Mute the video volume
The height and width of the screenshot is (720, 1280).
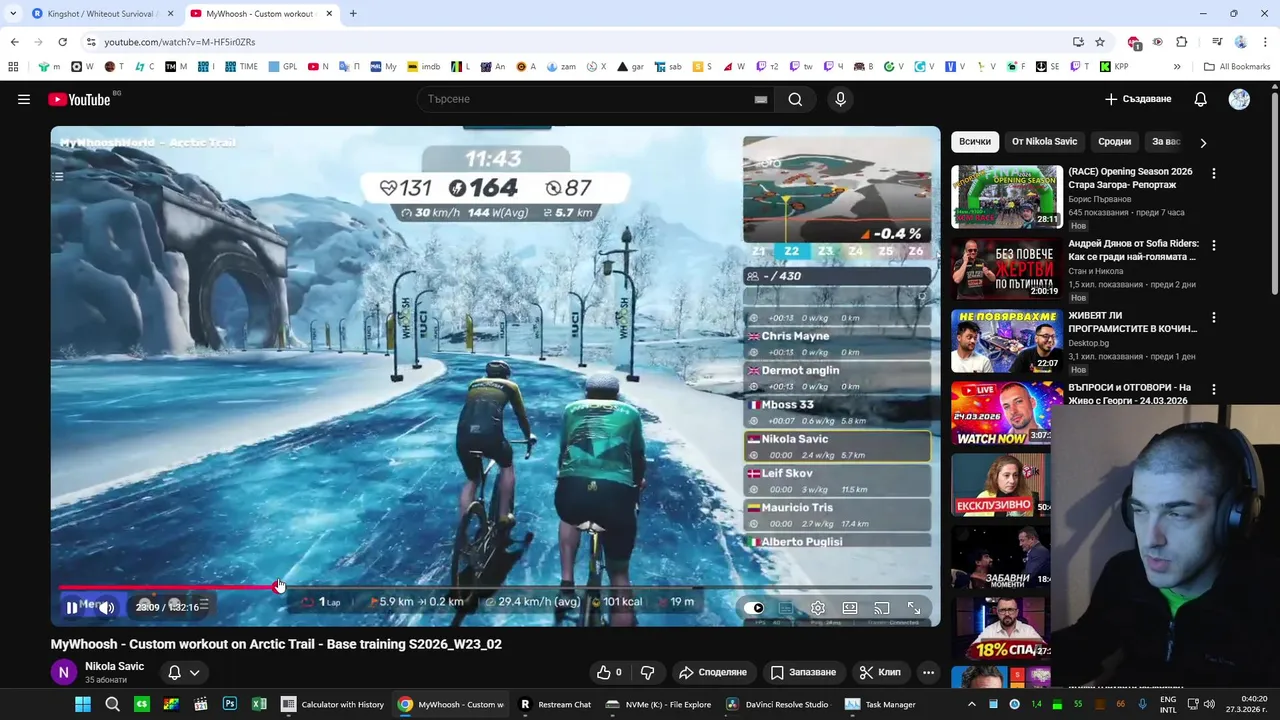[106, 607]
